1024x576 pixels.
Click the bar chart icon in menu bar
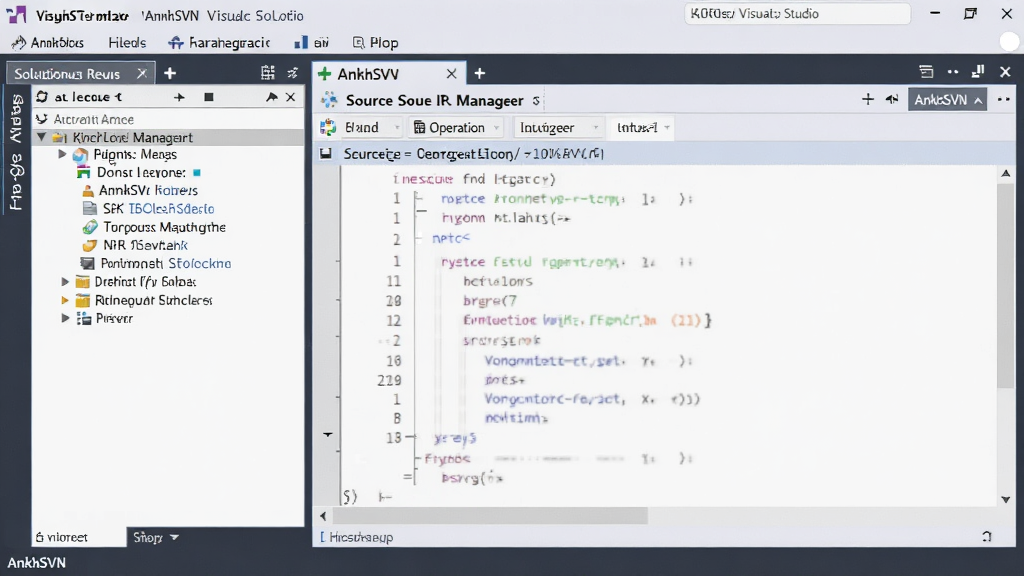click(x=301, y=42)
